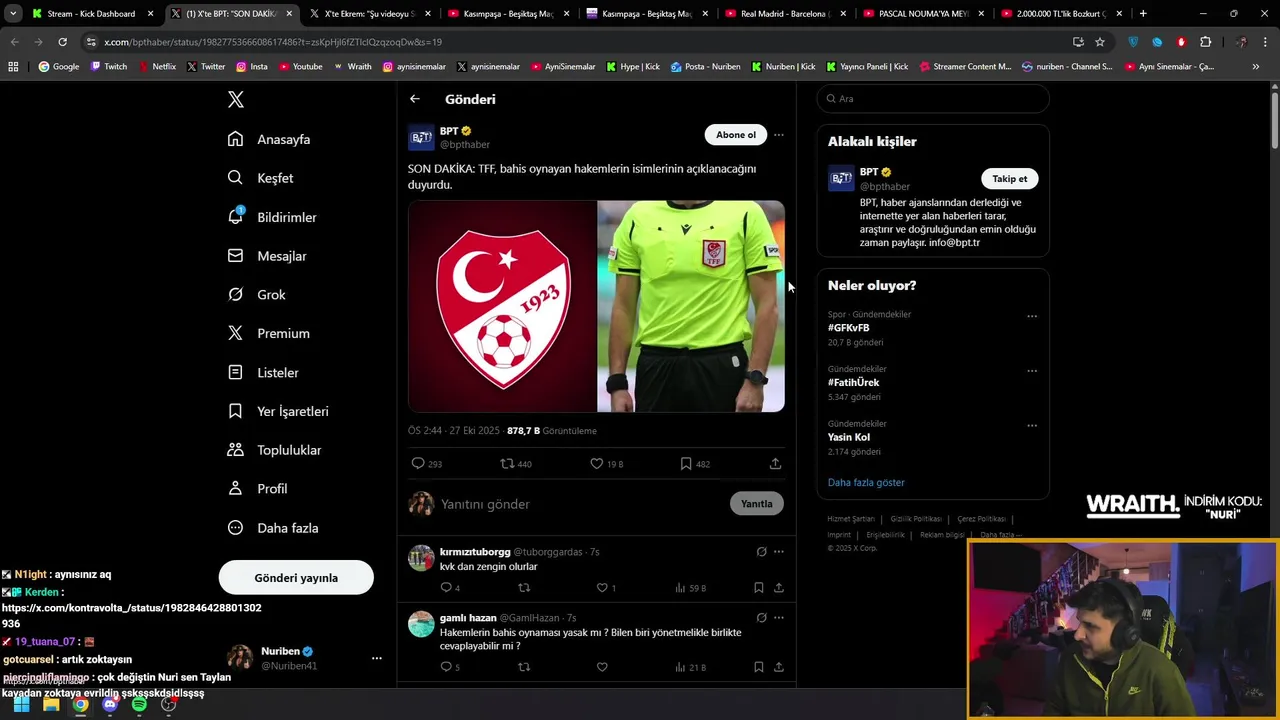This screenshot has height=720, width=1280.
Task: Open Premium in sidebar
Action: point(269,333)
